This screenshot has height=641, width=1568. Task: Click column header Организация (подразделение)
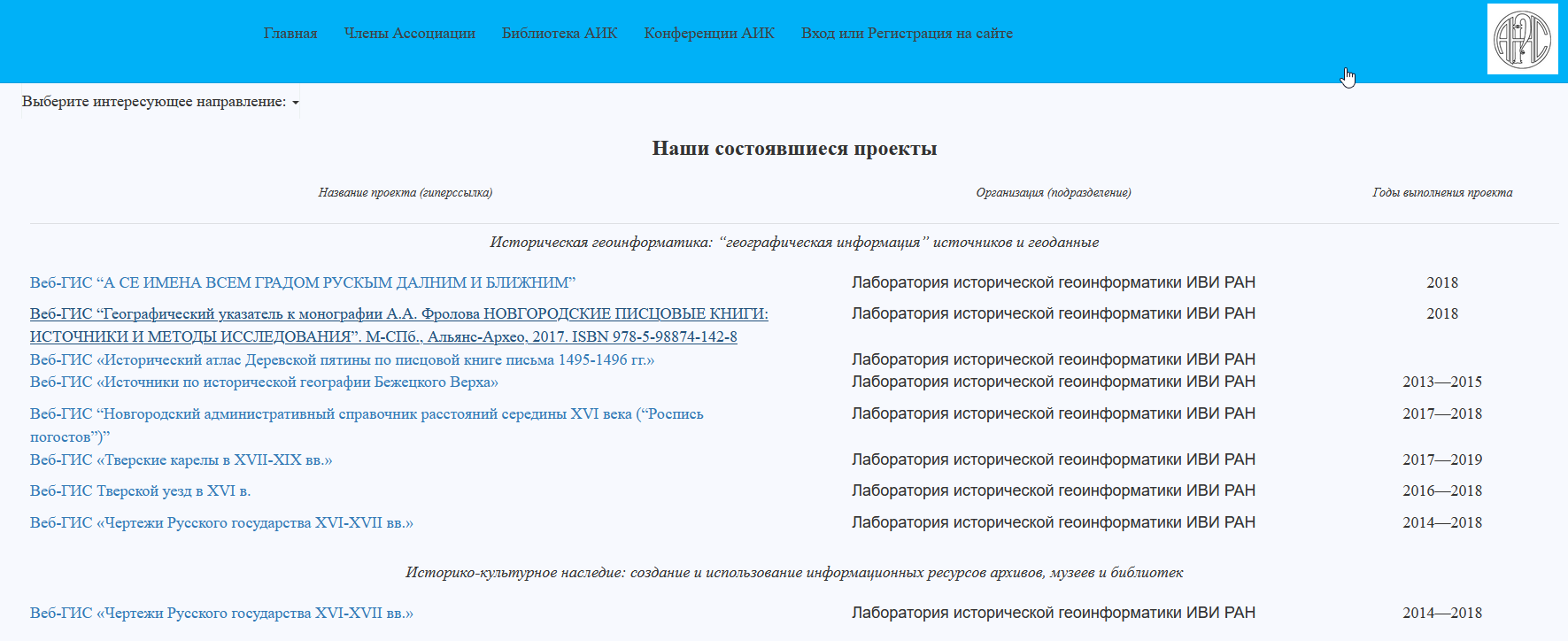(x=1054, y=192)
